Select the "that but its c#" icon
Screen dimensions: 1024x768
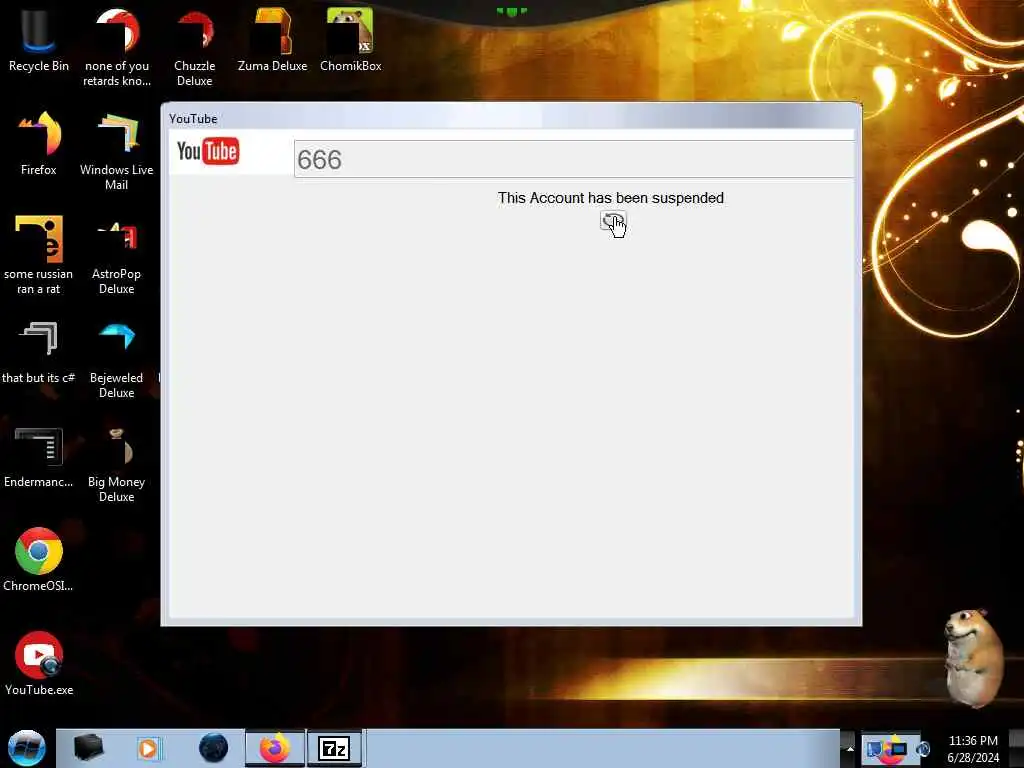coord(39,353)
